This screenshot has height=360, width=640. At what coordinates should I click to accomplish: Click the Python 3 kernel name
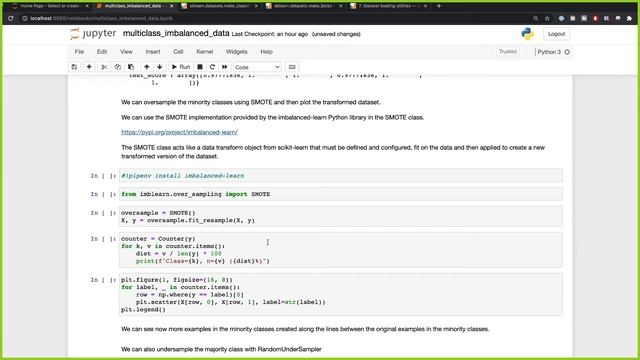pyautogui.click(x=549, y=52)
